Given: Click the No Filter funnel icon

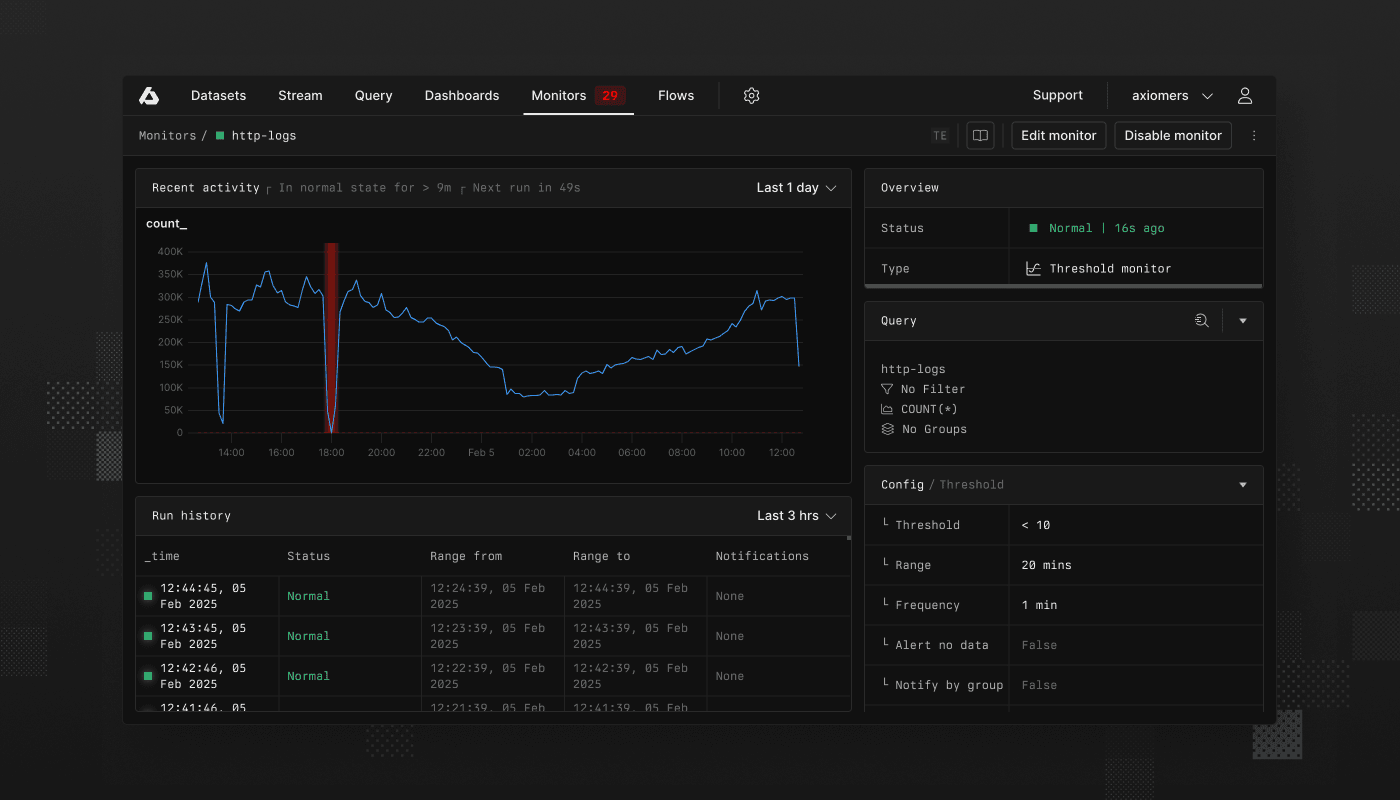Looking at the screenshot, I should (887, 389).
